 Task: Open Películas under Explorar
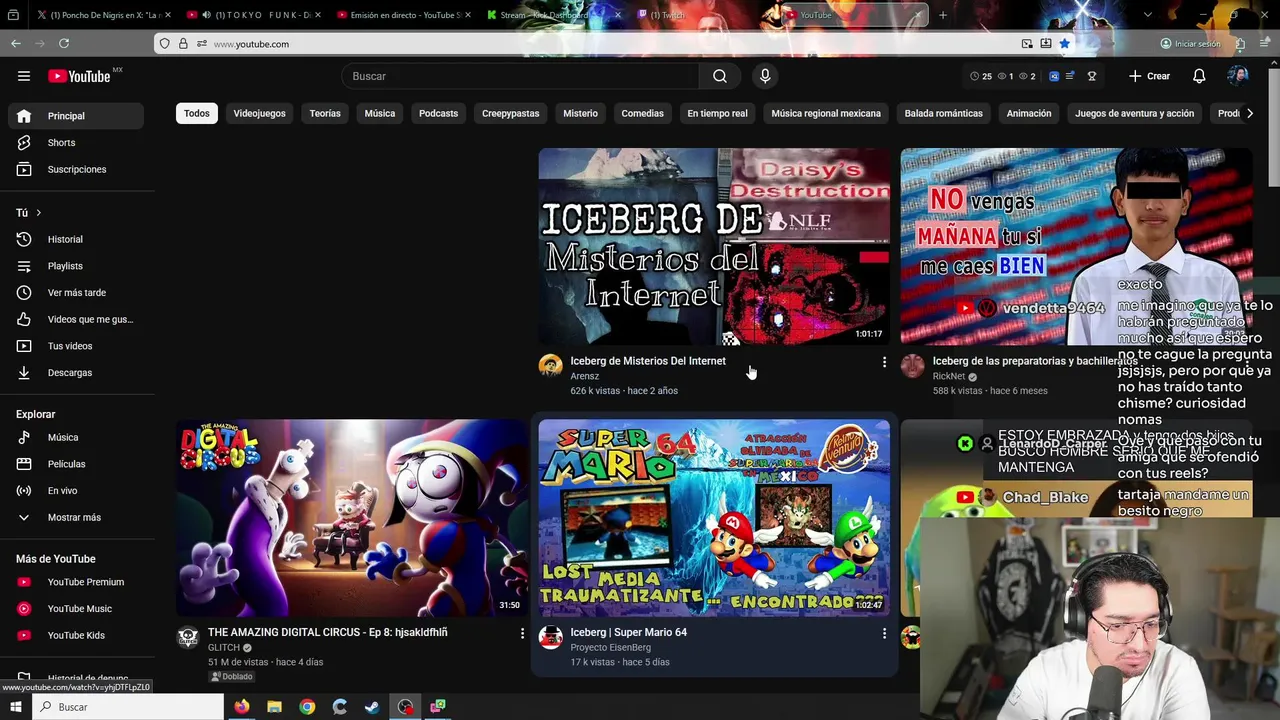click(x=76, y=464)
